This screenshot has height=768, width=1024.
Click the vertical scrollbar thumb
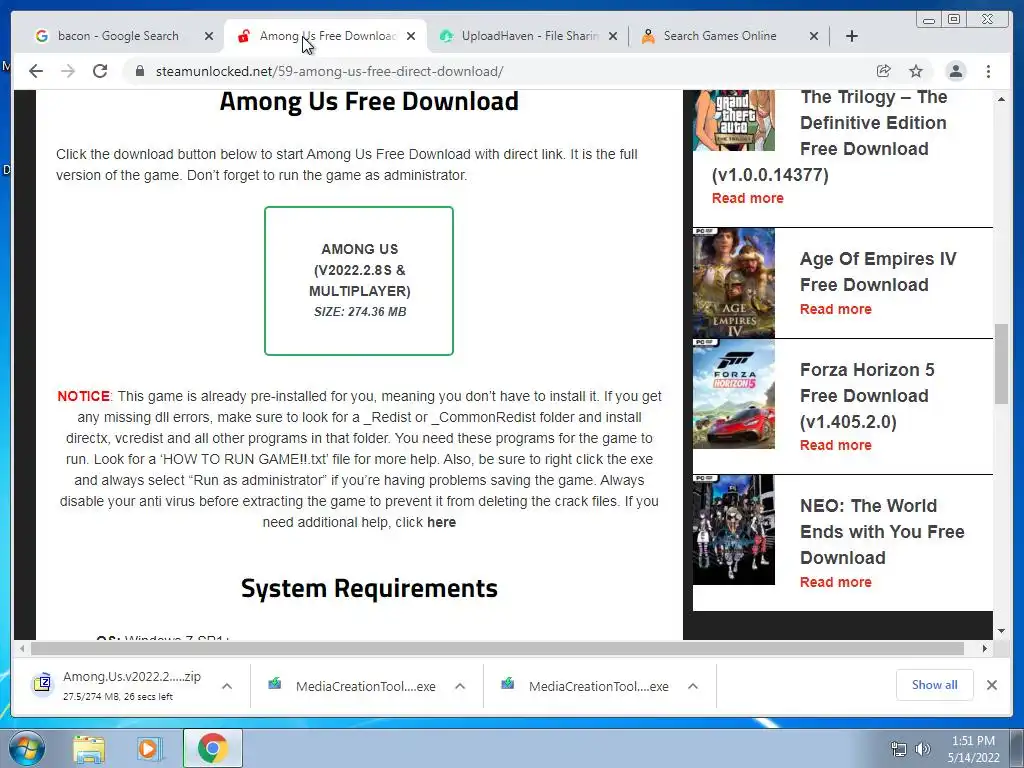[1001, 364]
